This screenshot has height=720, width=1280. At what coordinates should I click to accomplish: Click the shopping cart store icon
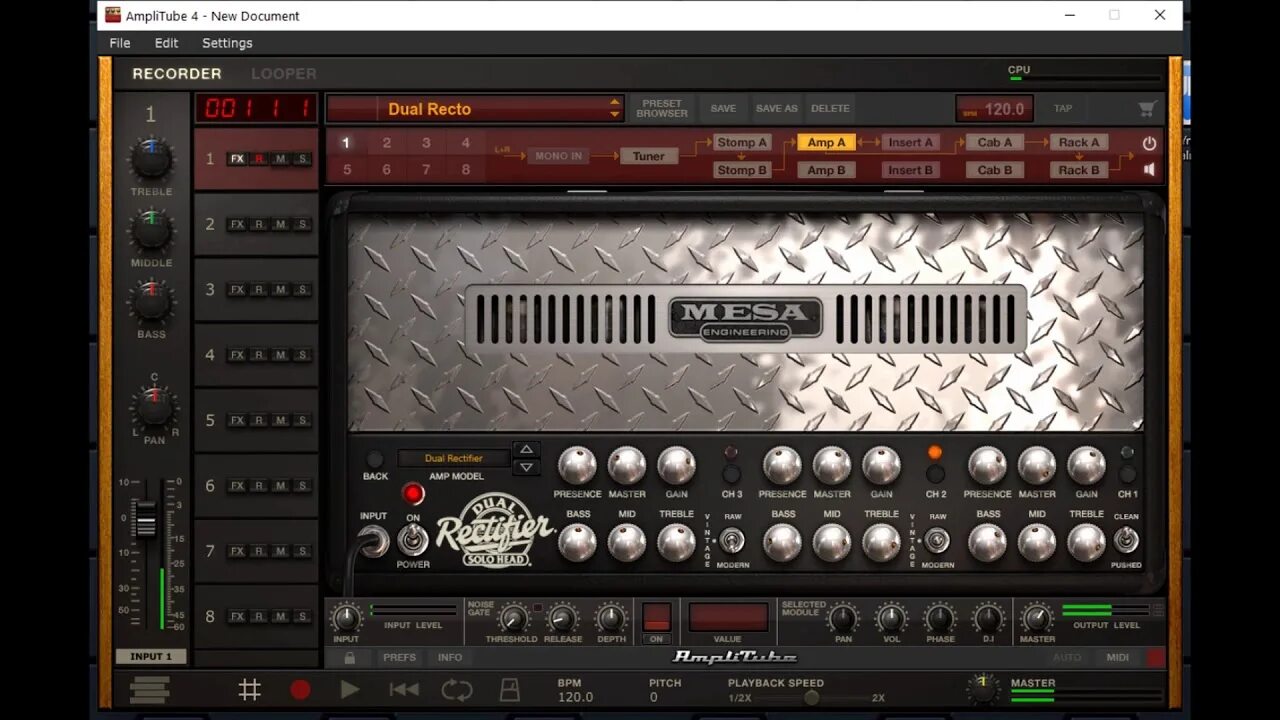(x=1146, y=108)
